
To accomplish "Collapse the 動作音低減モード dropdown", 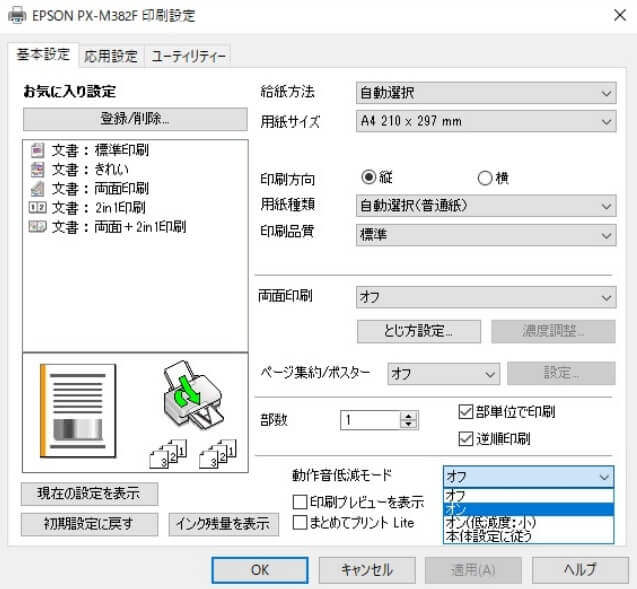I will (529, 476).
